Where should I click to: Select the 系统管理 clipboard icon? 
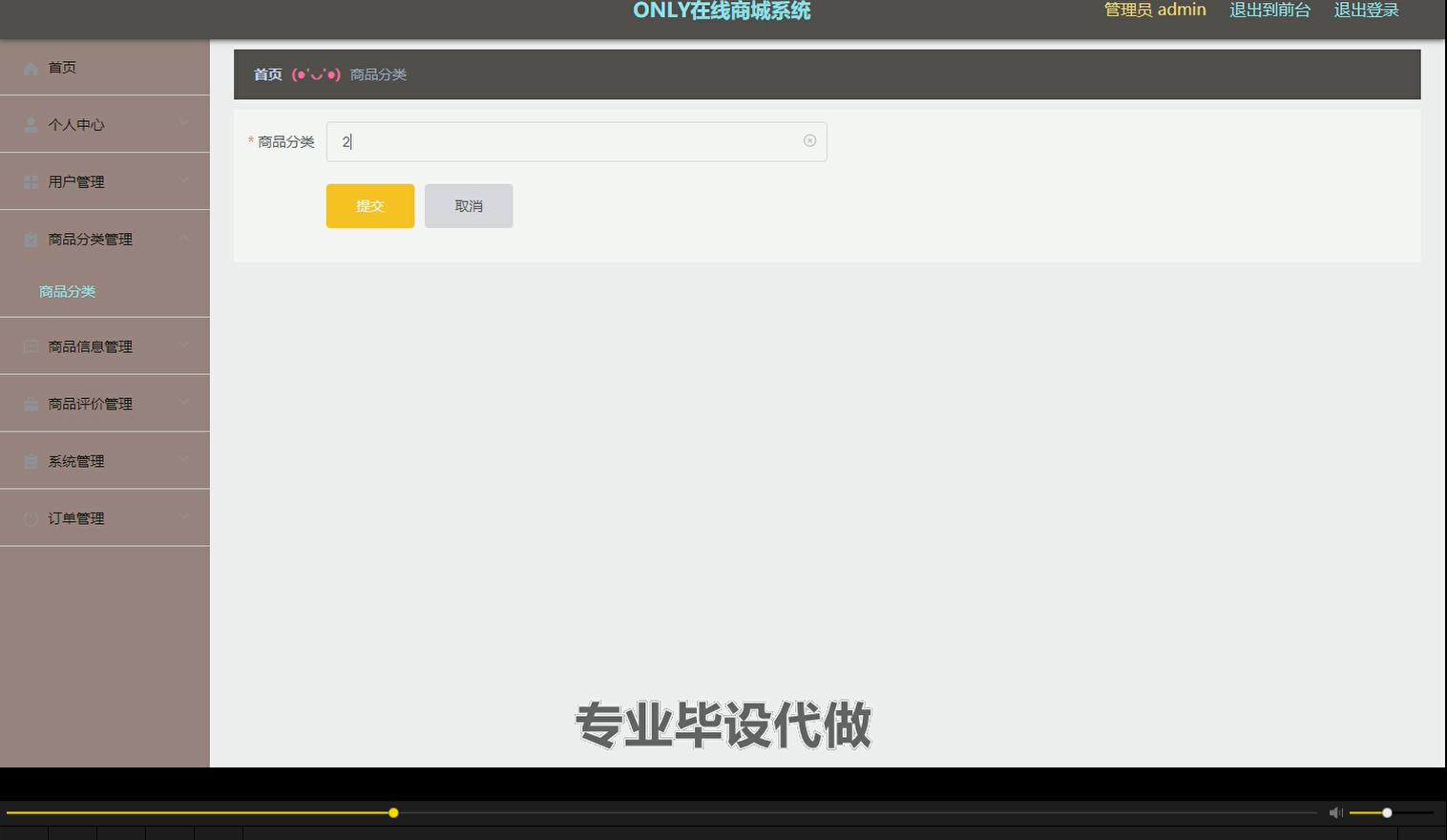click(30, 460)
